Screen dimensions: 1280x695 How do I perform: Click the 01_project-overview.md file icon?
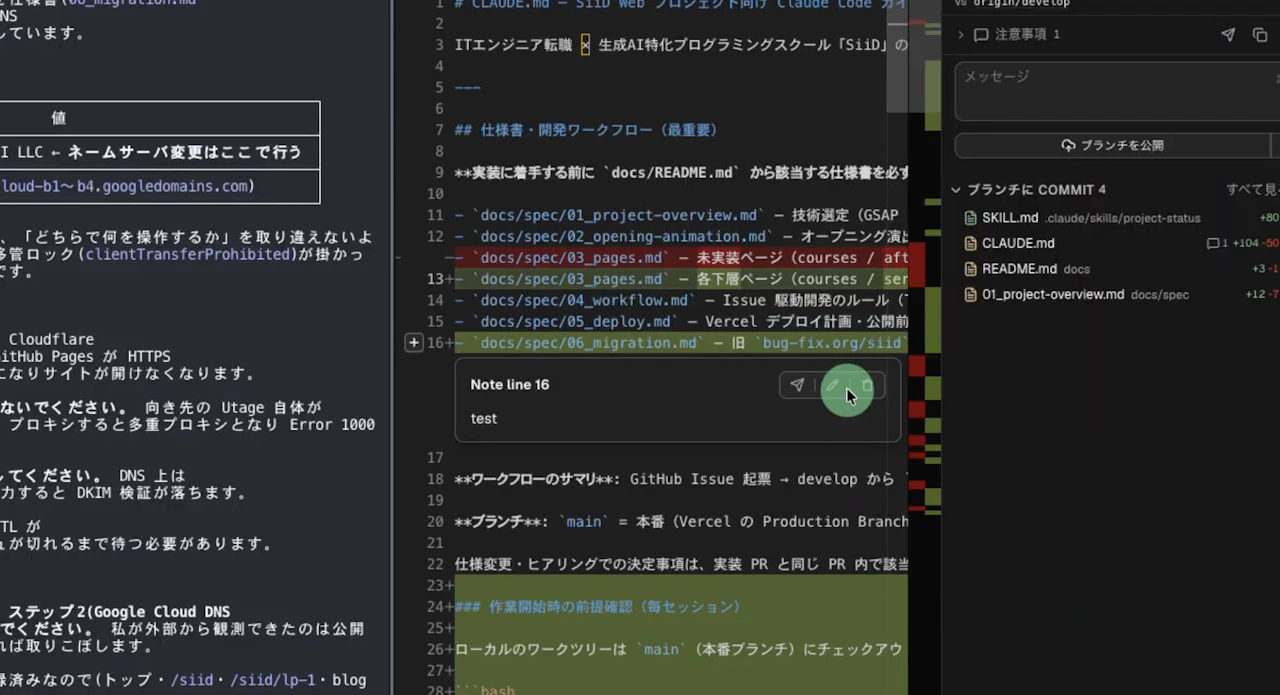[x=970, y=295]
